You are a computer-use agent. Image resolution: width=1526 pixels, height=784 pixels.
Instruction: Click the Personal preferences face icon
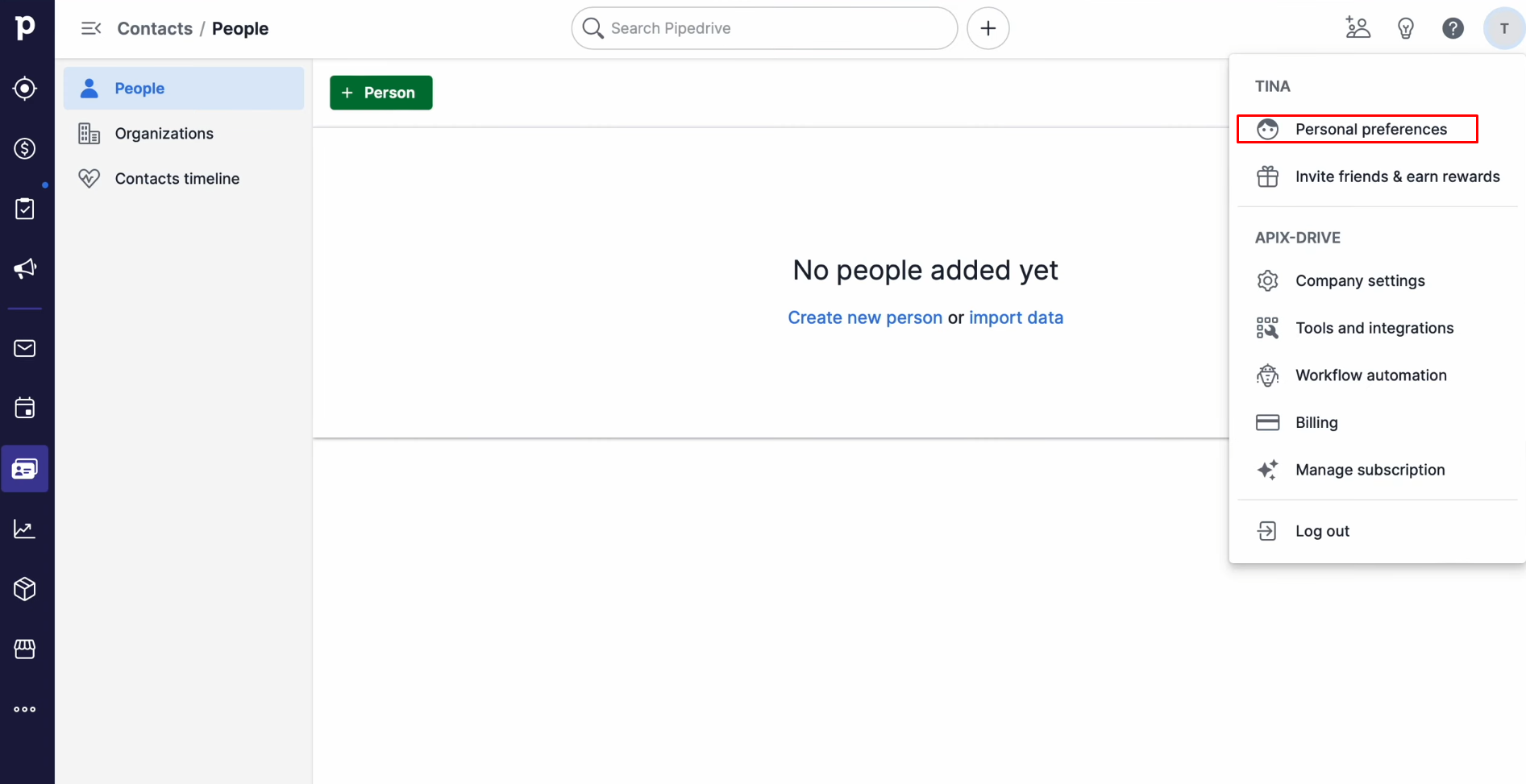tap(1267, 129)
